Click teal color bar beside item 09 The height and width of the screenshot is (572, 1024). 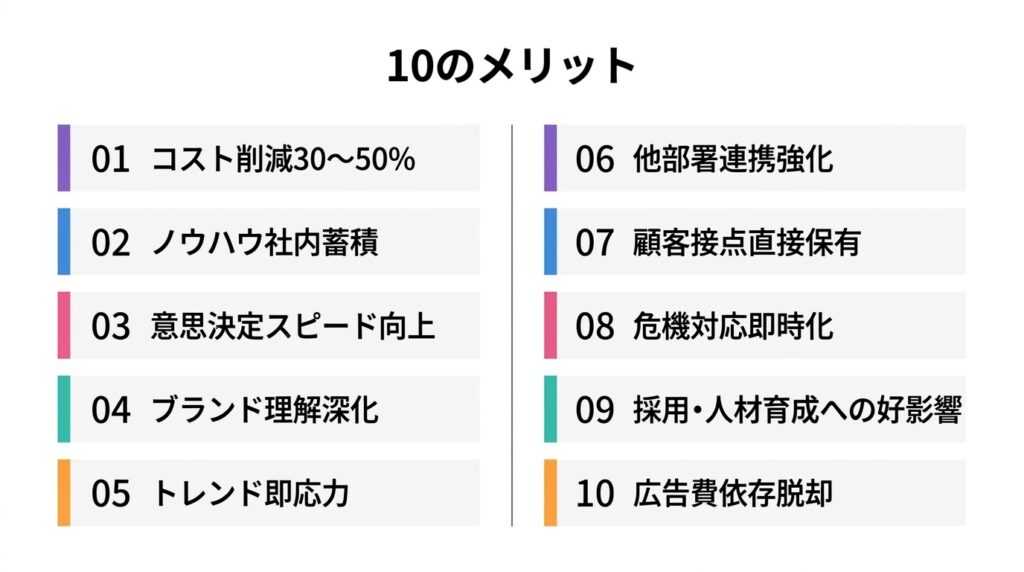pyautogui.click(x=551, y=409)
